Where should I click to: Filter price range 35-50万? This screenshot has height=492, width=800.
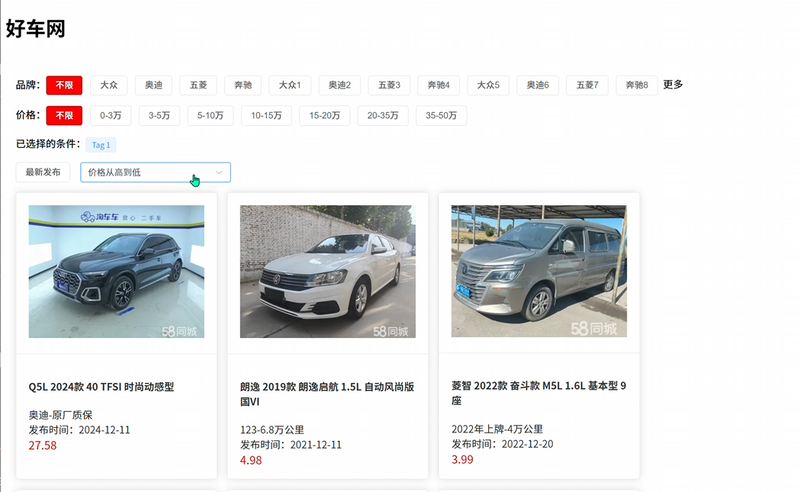tap(441, 116)
